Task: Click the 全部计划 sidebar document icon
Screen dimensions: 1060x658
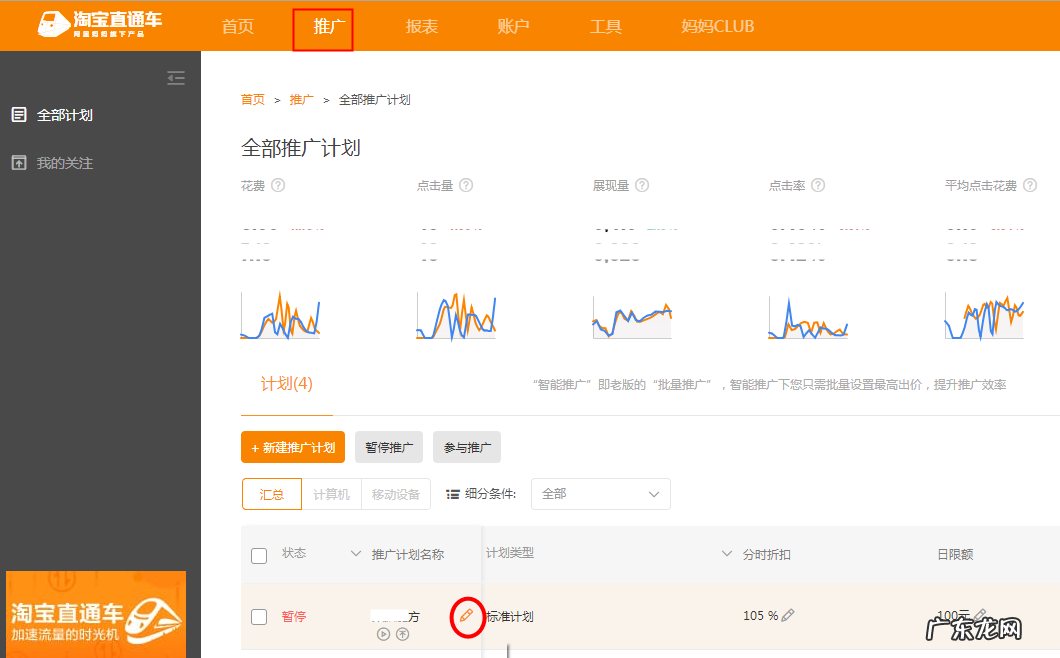Action: [x=18, y=114]
